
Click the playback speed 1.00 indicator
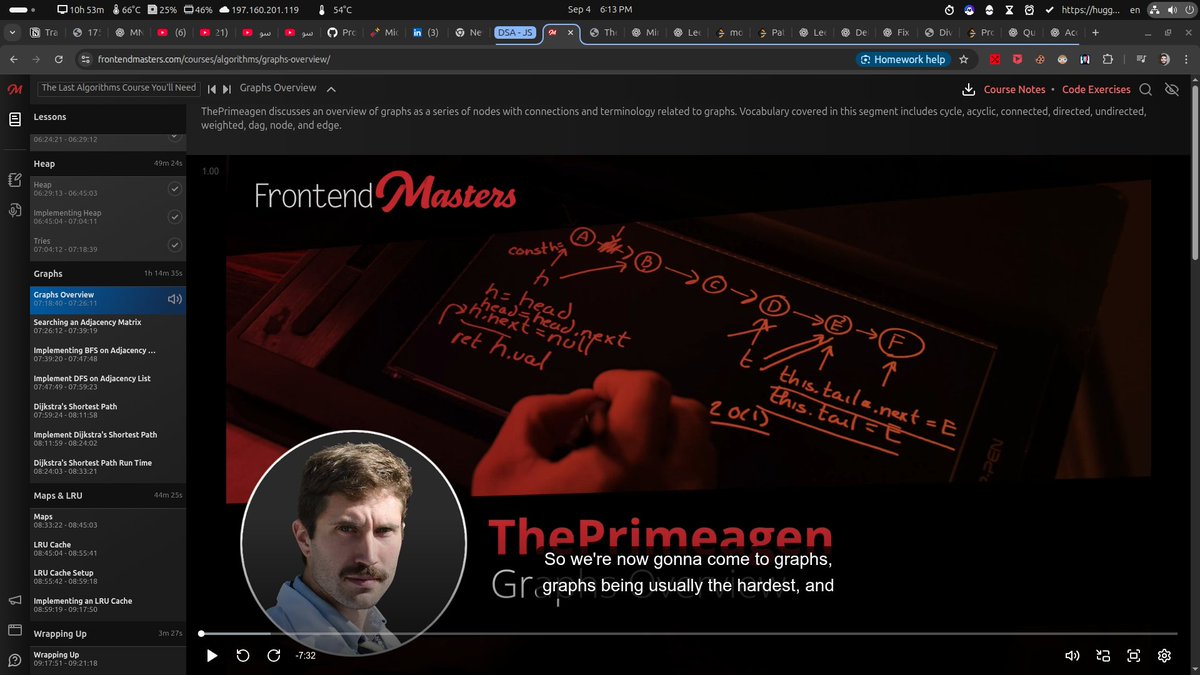[x=210, y=171]
